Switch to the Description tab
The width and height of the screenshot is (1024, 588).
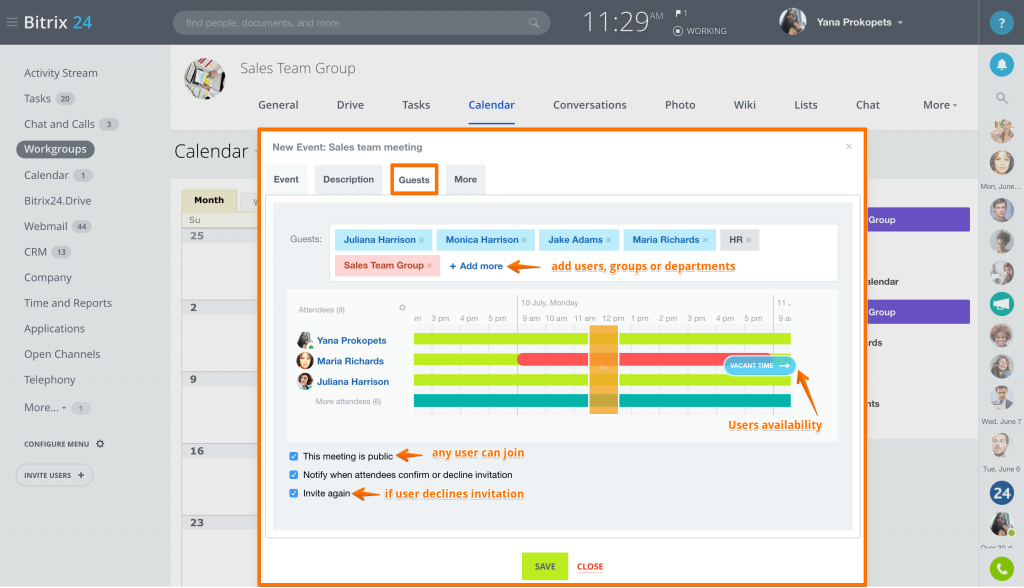coord(349,180)
